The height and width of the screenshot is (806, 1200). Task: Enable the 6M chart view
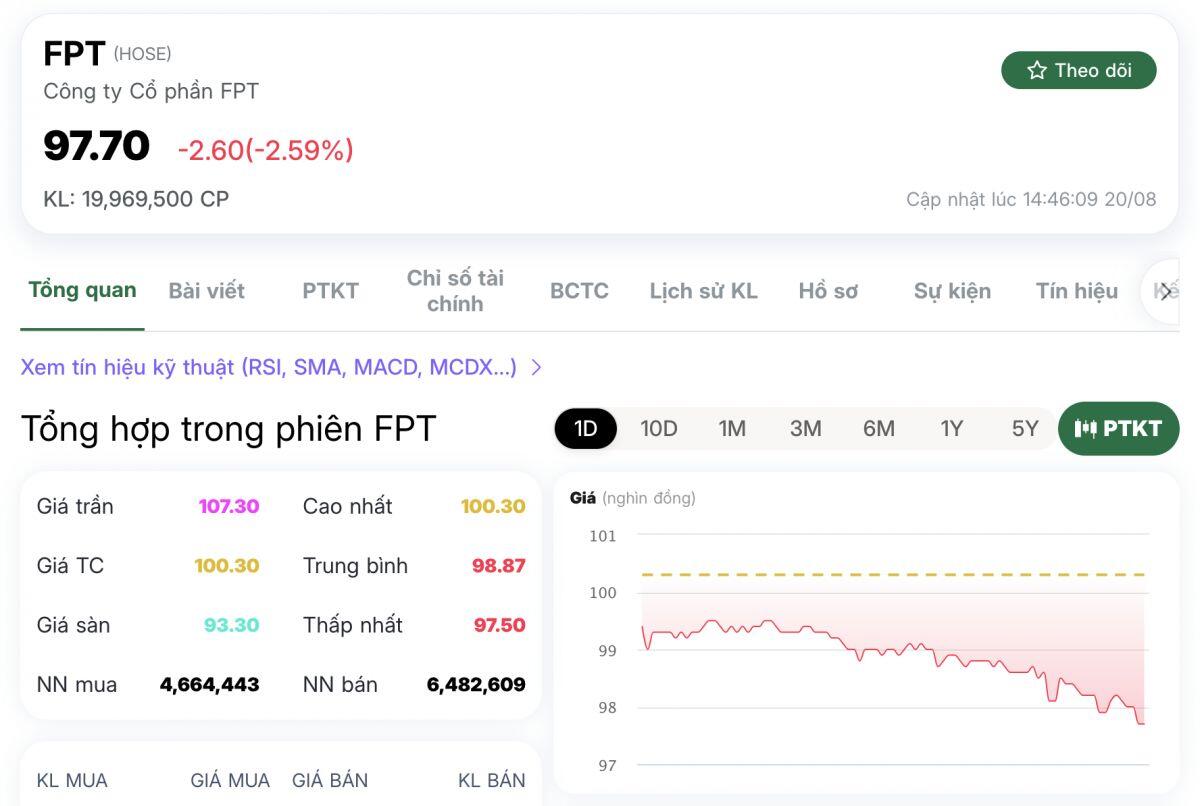[878, 428]
